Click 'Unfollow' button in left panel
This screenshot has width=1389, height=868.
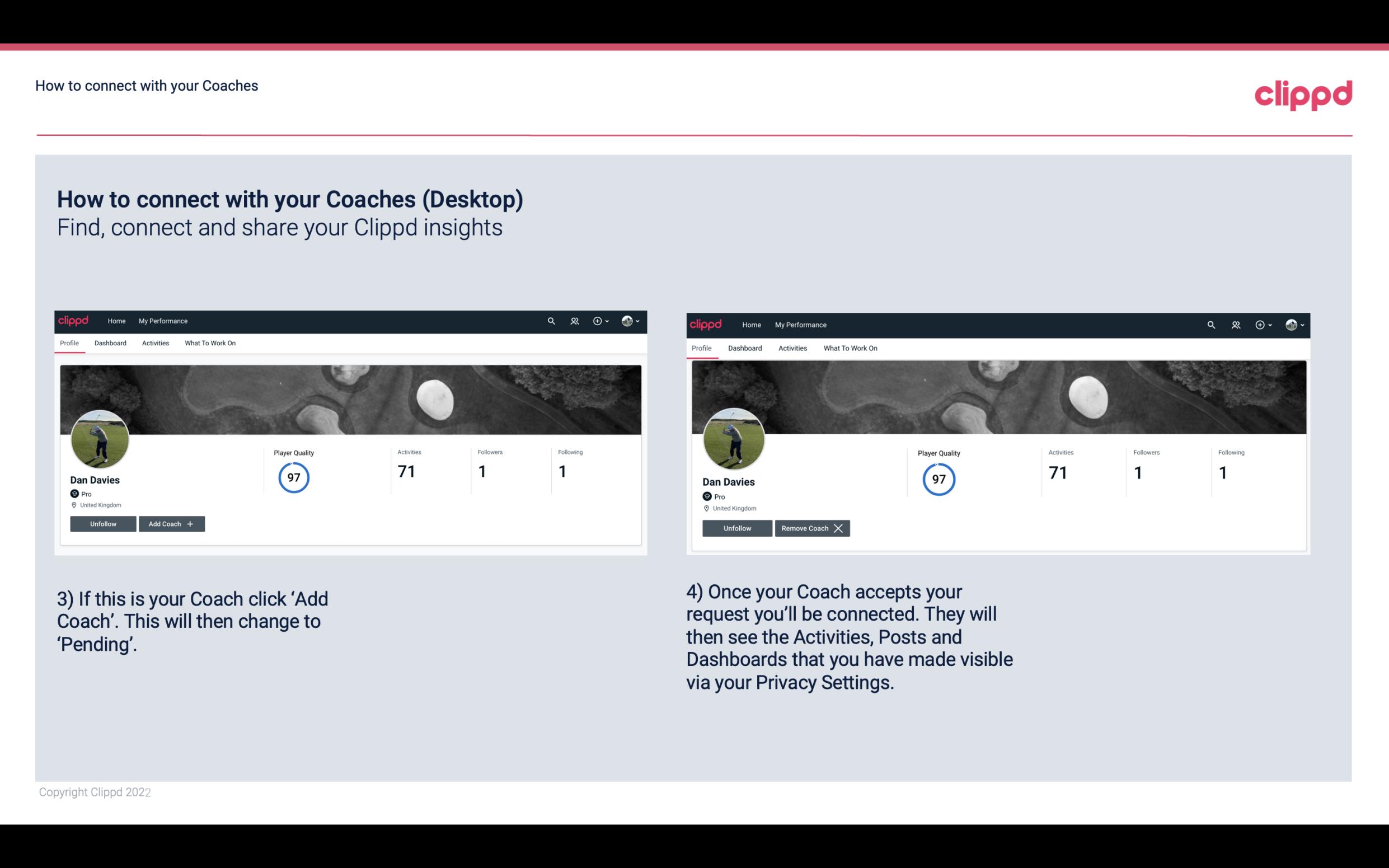coord(103,523)
